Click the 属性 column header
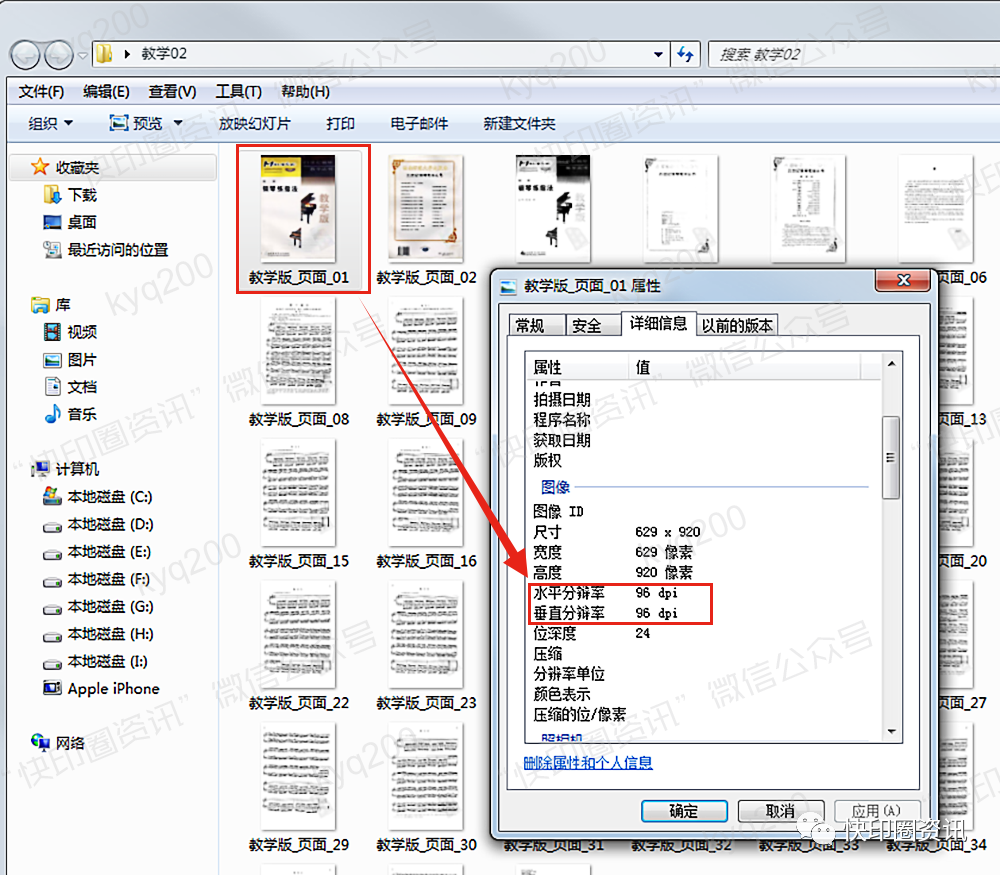Viewport: 1000px width, 875px height. [x=577, y=367]
